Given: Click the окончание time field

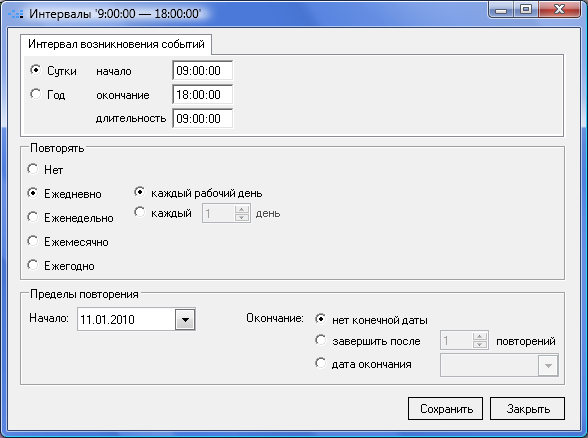Looking at the screenshot, I should click(202, 94).
